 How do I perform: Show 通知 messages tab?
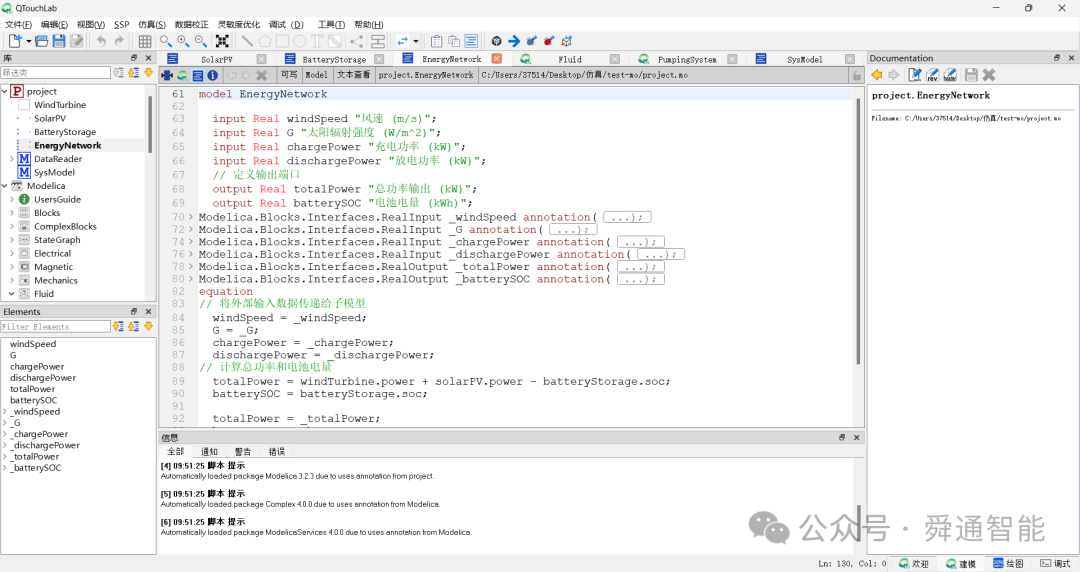[x=209, y=451]
